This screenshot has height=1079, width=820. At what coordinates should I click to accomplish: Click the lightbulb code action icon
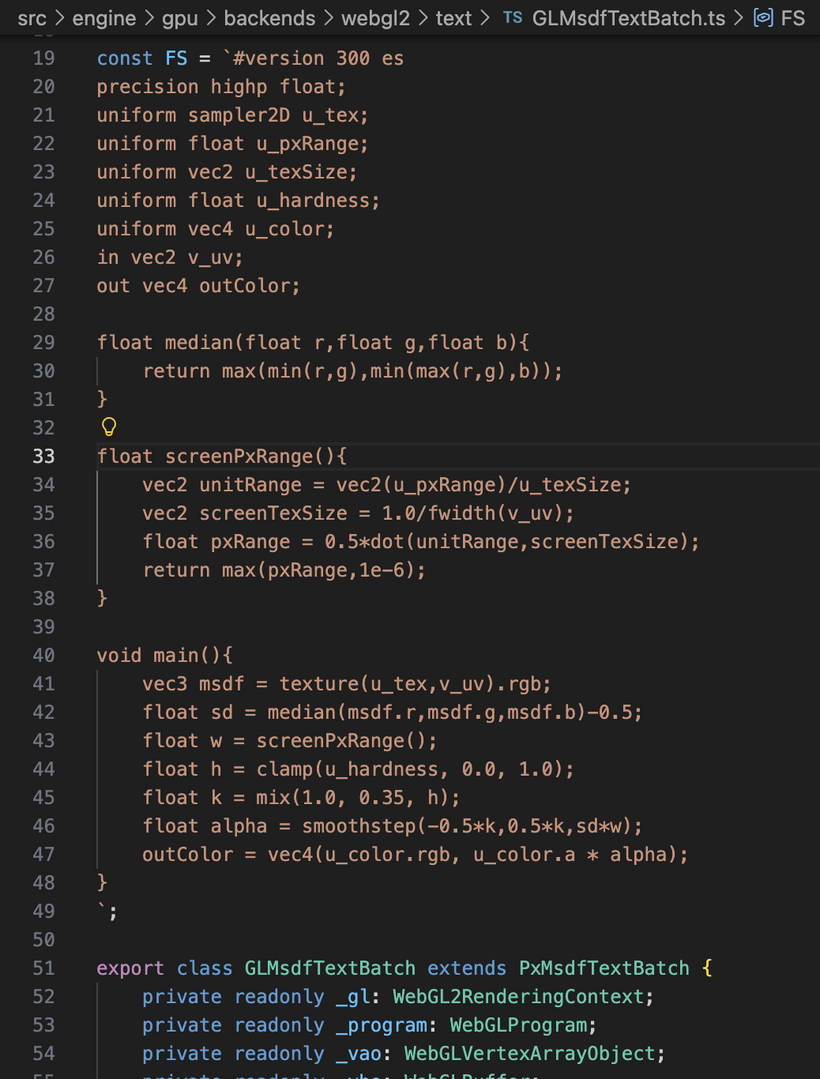tap(109, 428)
